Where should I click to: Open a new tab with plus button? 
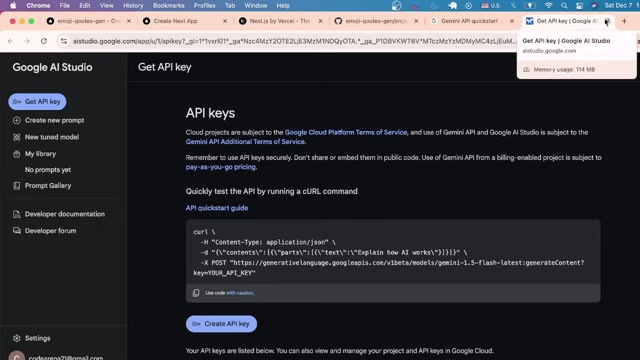(624, 21)
